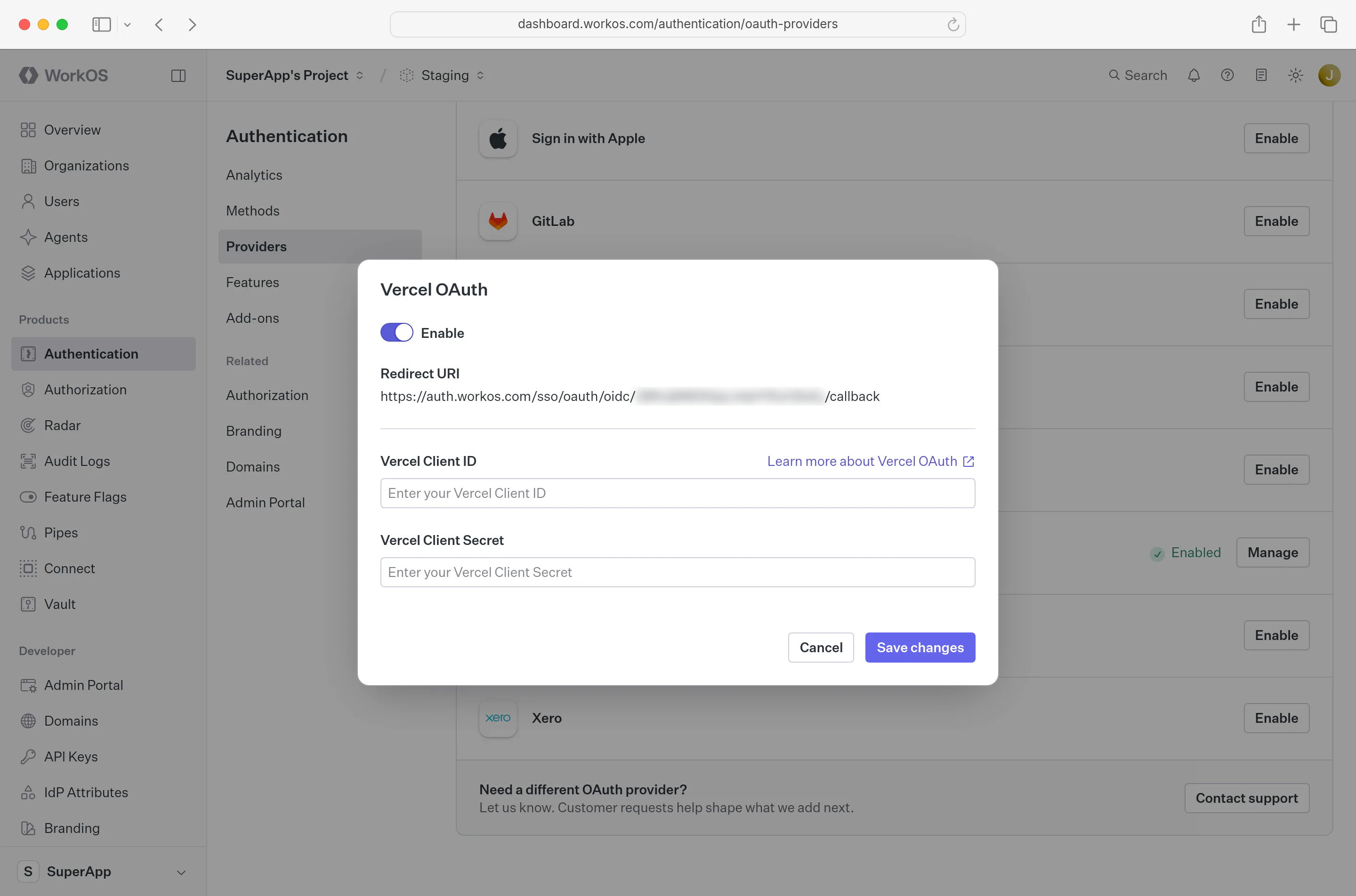Open Learn more about Vercel OAuth link
Image resolution: width=1356 pixels, height=896 pixels.
pyautogui.click(x=870, y=461)
